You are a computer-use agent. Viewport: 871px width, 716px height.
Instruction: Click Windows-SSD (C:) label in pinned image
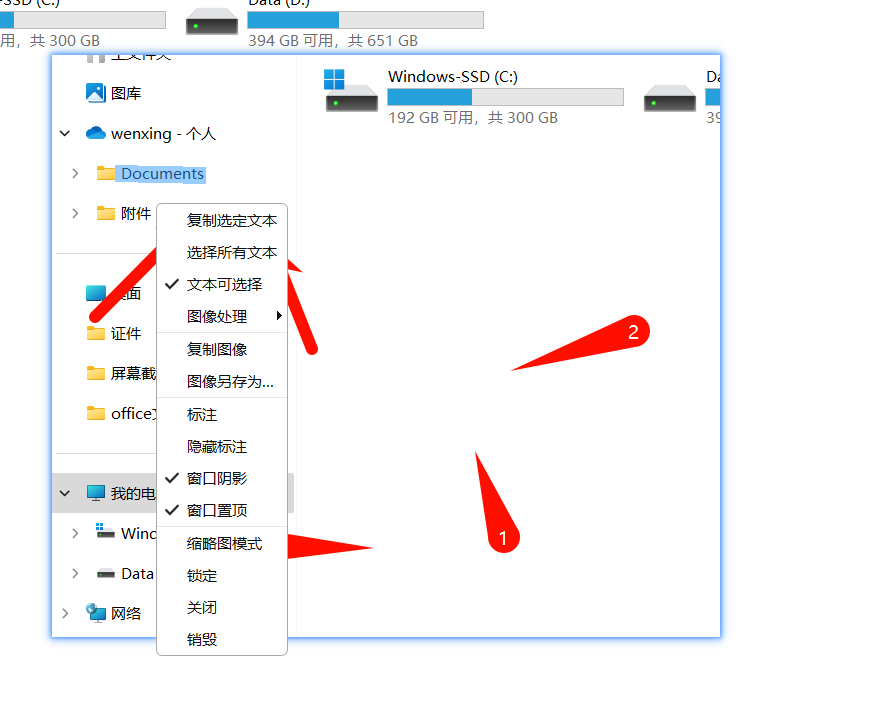pyautogui.click(x=453, y=77)
